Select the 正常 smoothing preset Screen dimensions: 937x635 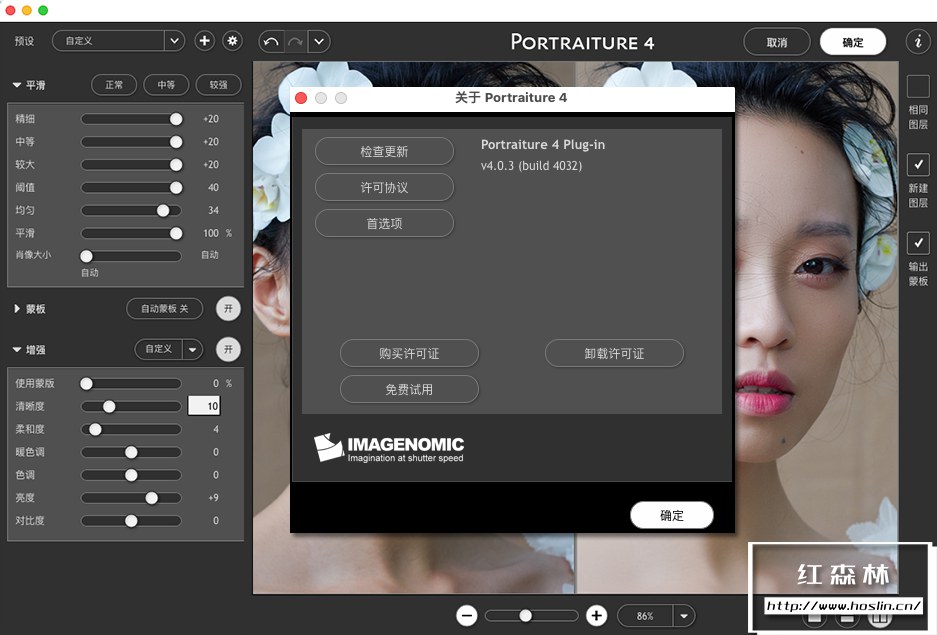(x=114, y=85)
